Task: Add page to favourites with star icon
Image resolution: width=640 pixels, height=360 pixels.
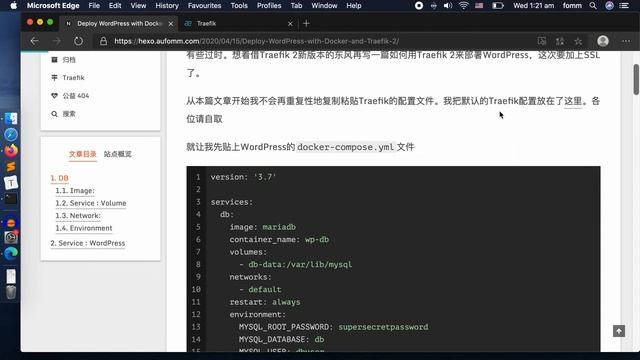Action: (578, 41)
